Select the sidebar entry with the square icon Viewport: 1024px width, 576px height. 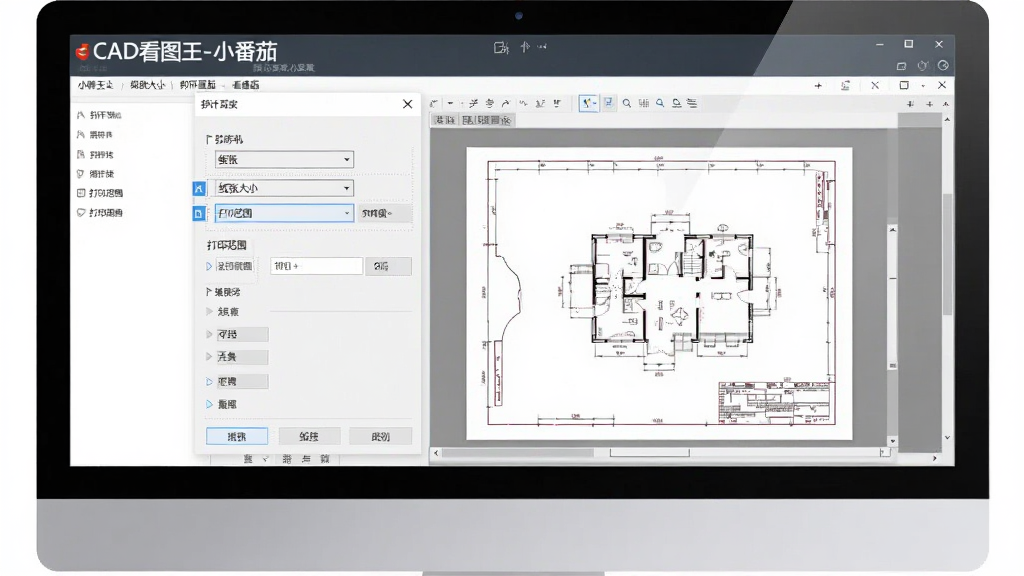100,193
